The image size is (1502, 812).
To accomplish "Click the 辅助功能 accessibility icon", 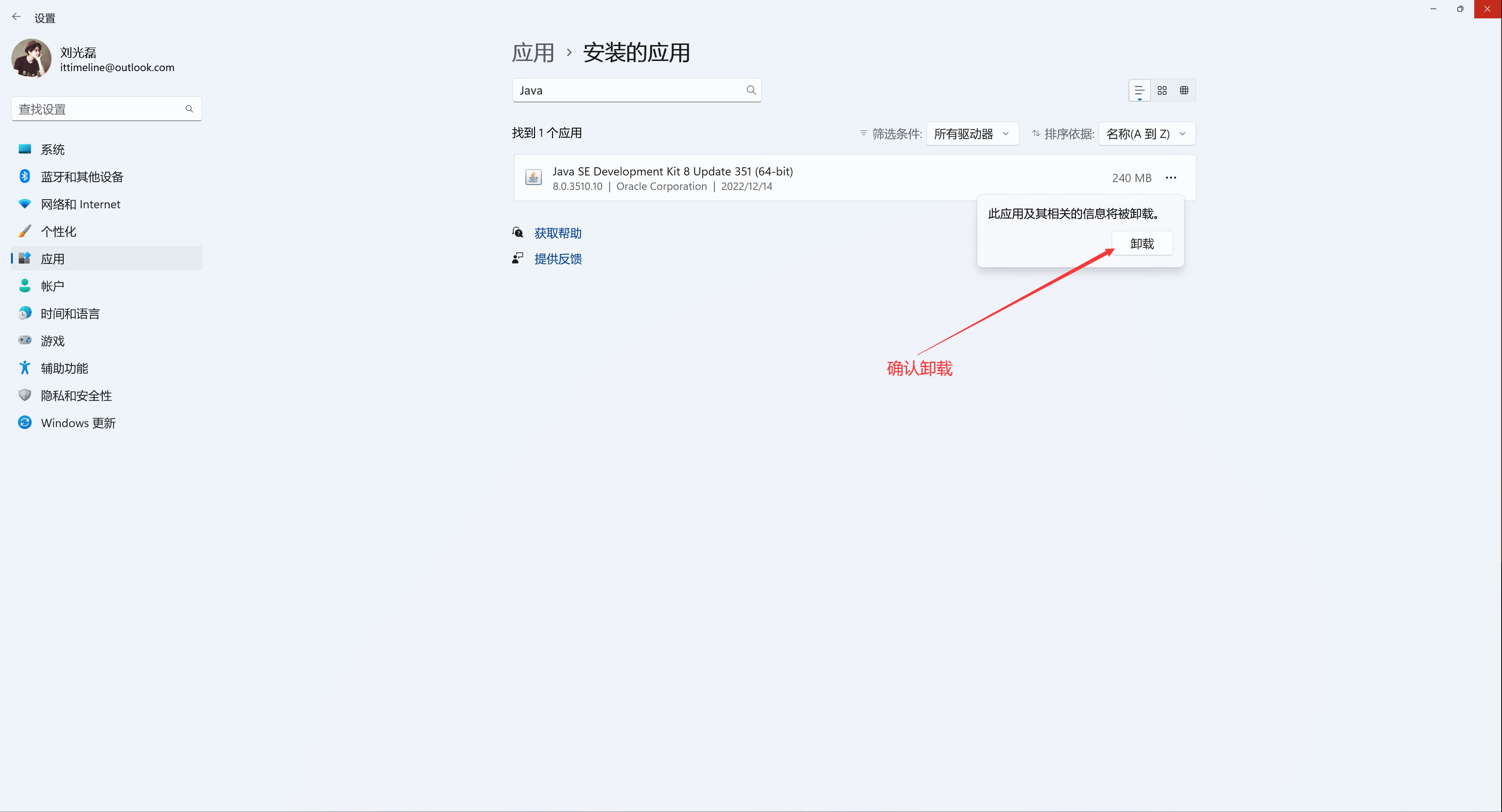I will (x=25, y=367).
